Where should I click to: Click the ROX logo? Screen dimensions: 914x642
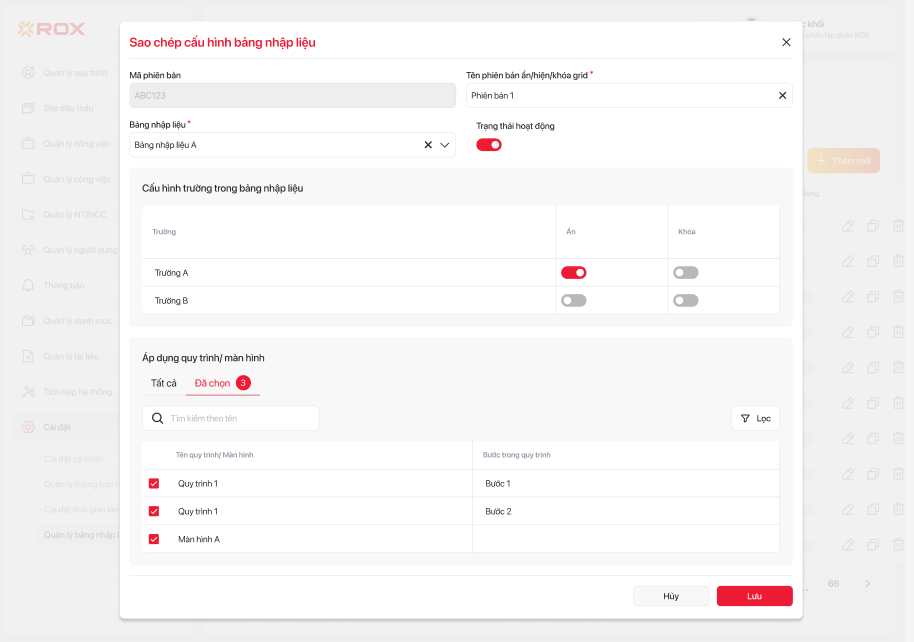tap(52, 29)
